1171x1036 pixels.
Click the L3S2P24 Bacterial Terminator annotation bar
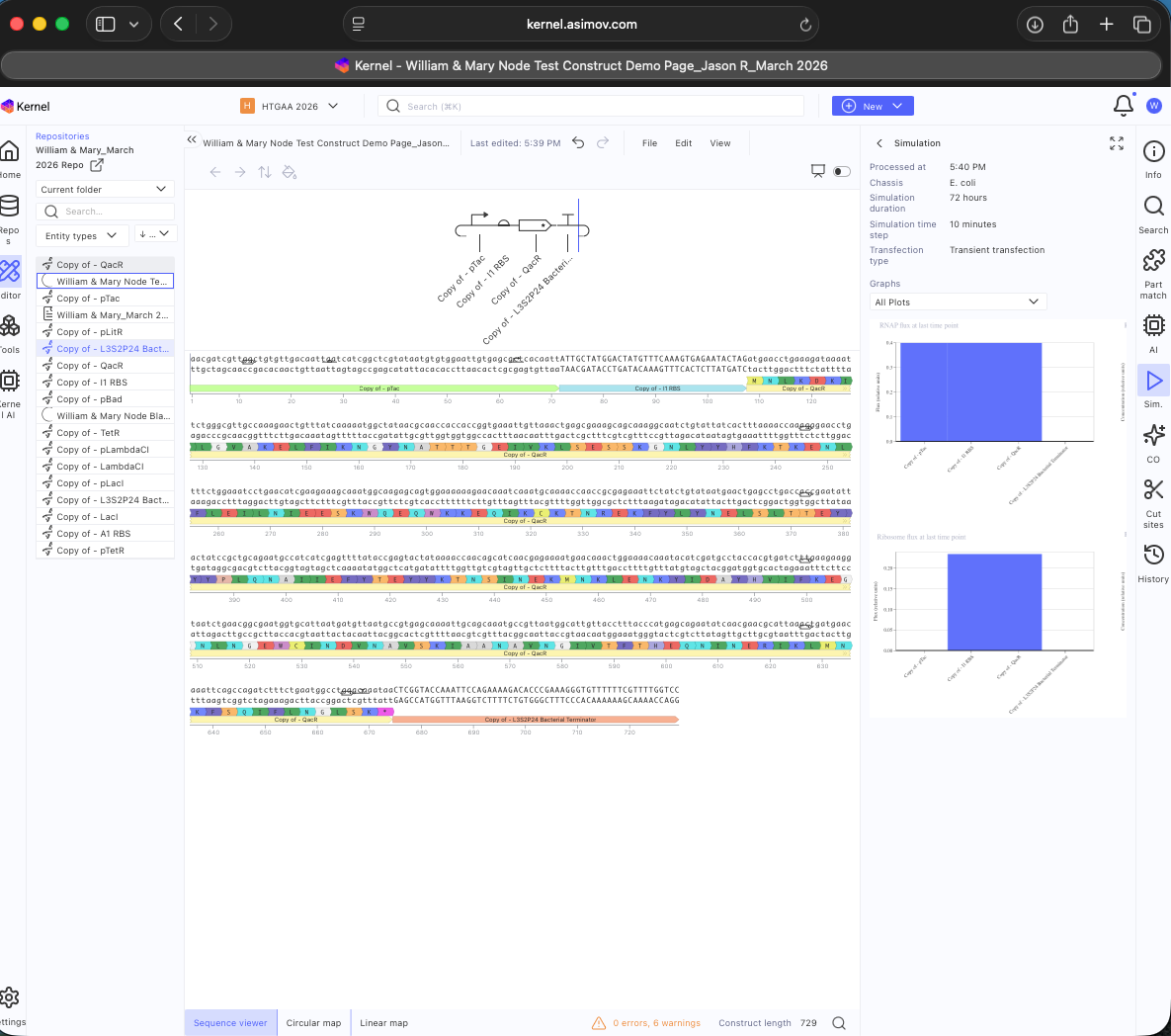[x=536, y=720]
